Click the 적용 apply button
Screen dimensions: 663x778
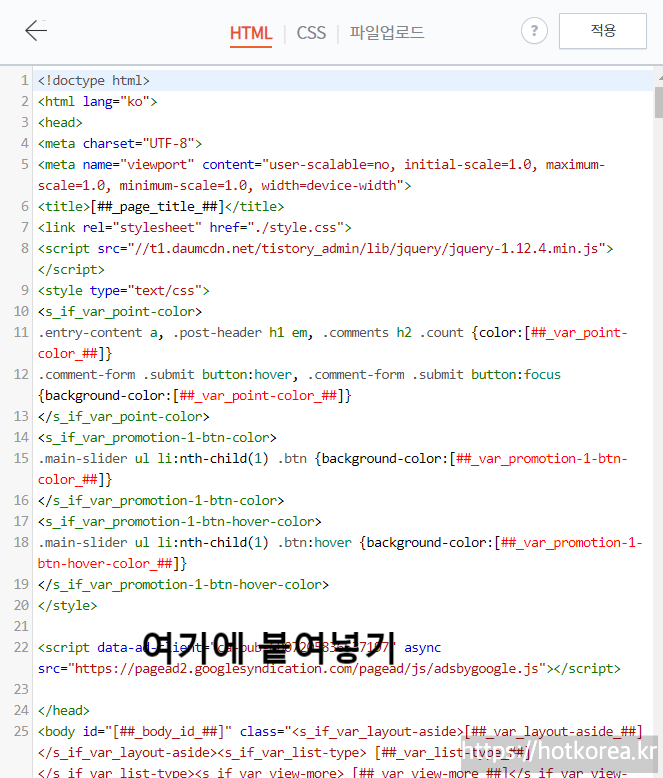click(x=602, y=31)
